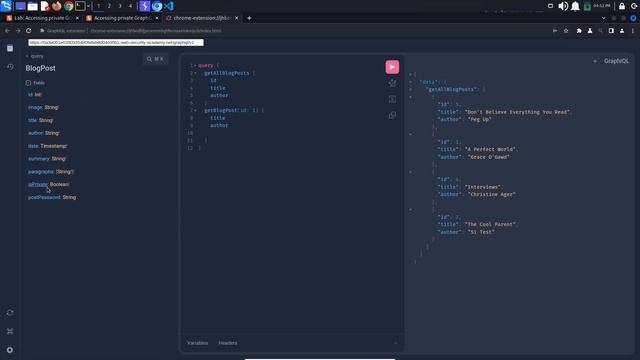Collapse the Variables and Headers editor chevron
This screenshot has width=640, height=360.
396,343
